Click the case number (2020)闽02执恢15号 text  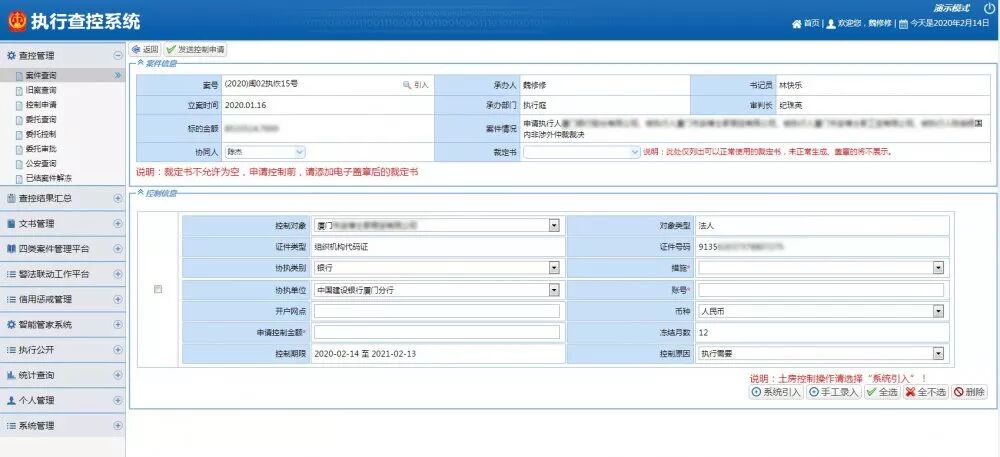(261, 84)
